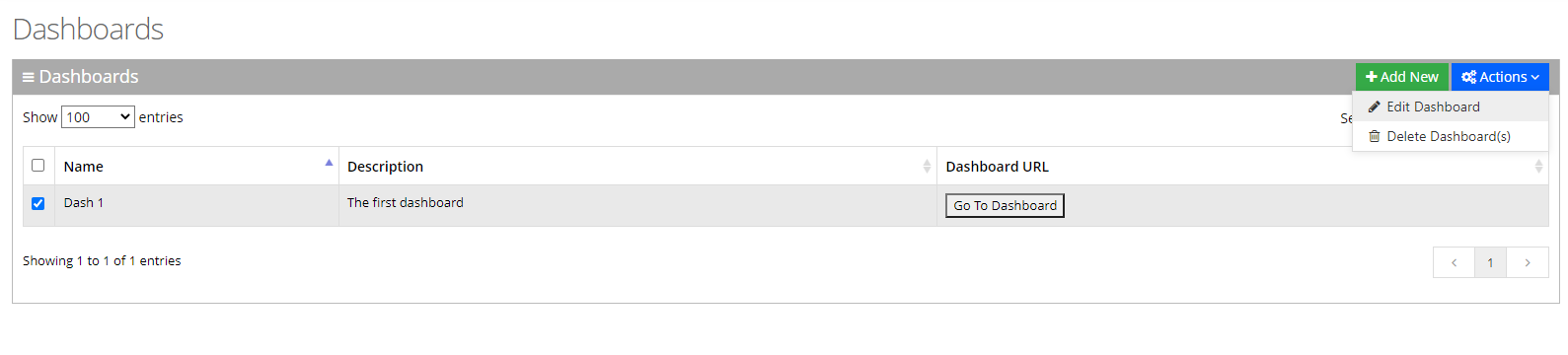Uncheck the Dash 1 row checkbox
This screenshot has width=1568, height=355.
click(38, 204)
